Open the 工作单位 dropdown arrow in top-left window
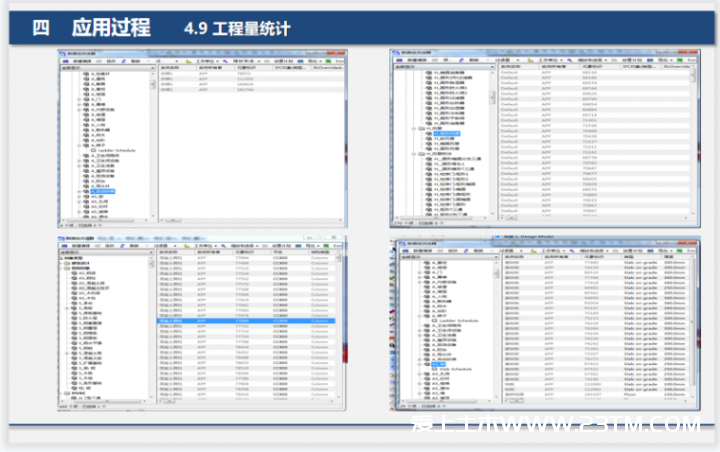Screen dimensions: 720x452 pos(217,61)
